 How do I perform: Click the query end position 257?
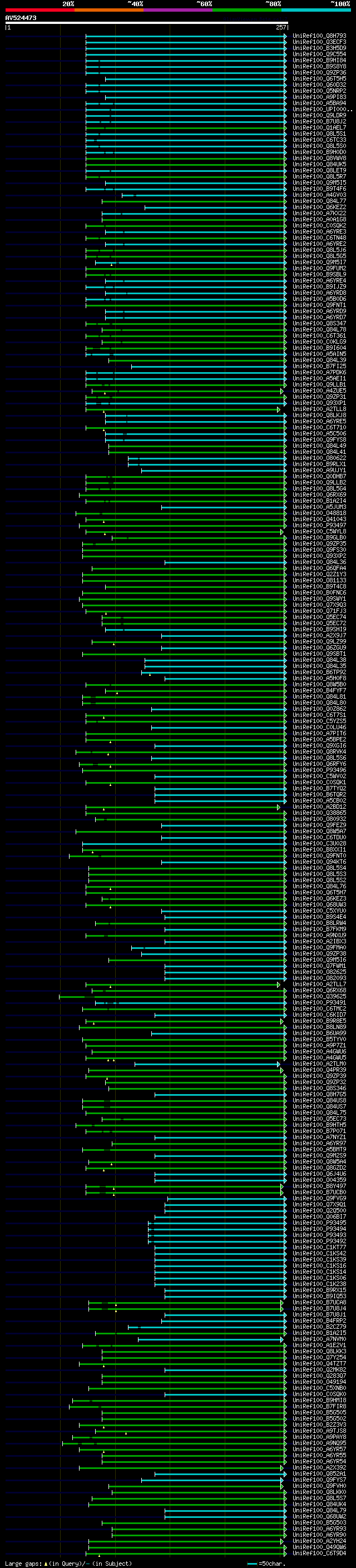click(280, 27)
